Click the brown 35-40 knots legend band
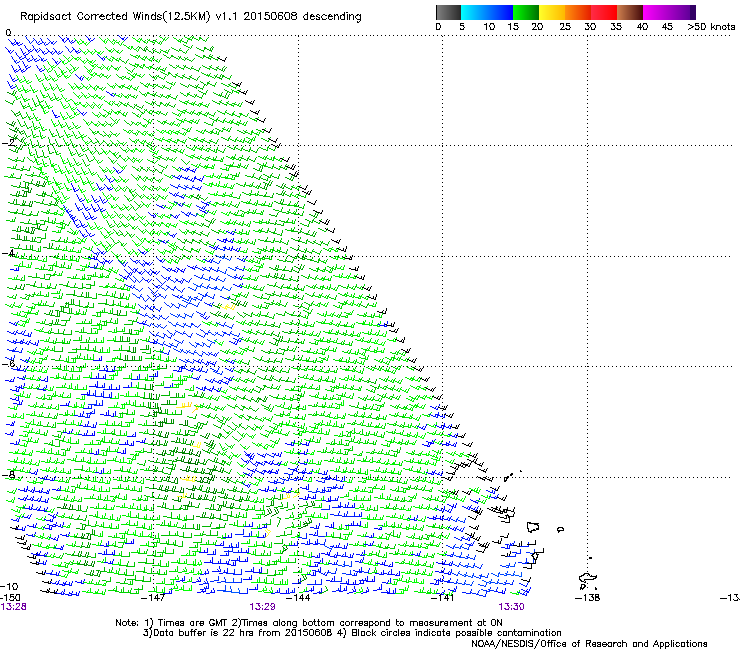This screenshot has height=650, width=740. 630,12
